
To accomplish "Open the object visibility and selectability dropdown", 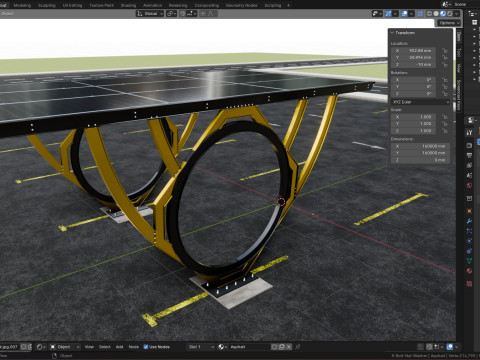I will tap(377, 13).
